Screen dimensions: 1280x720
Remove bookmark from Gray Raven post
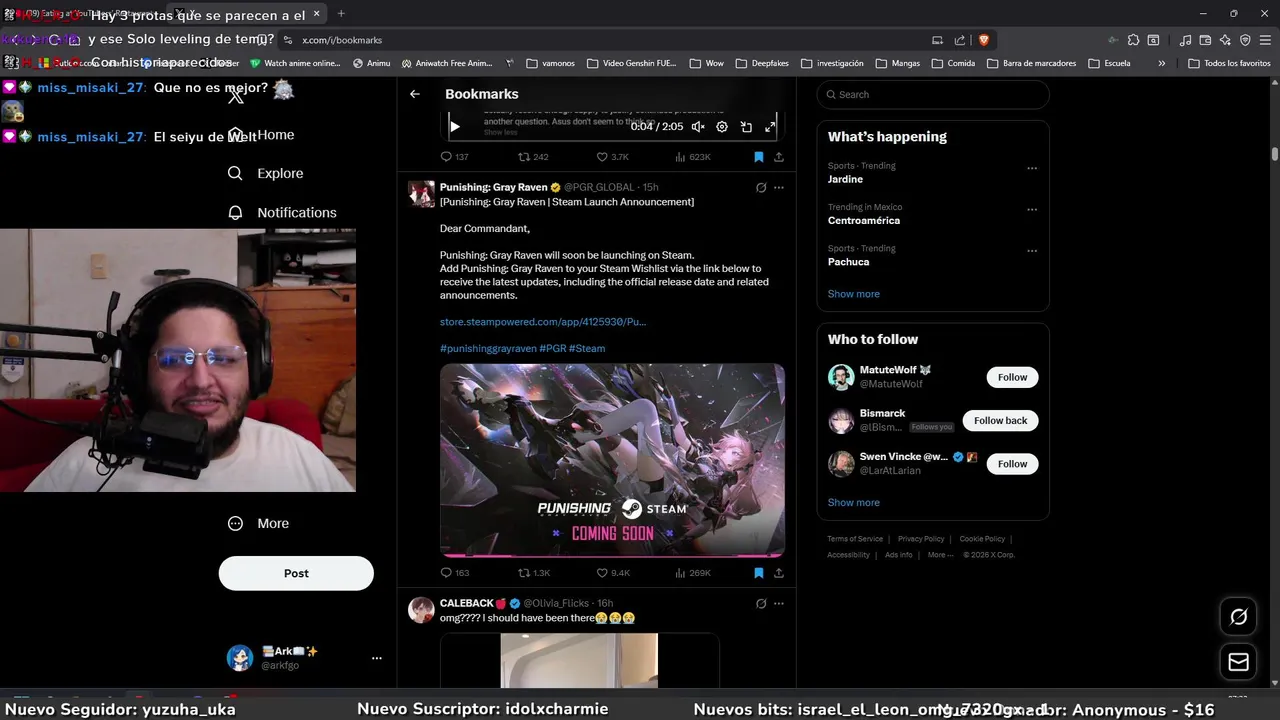(x=758, y=573)
